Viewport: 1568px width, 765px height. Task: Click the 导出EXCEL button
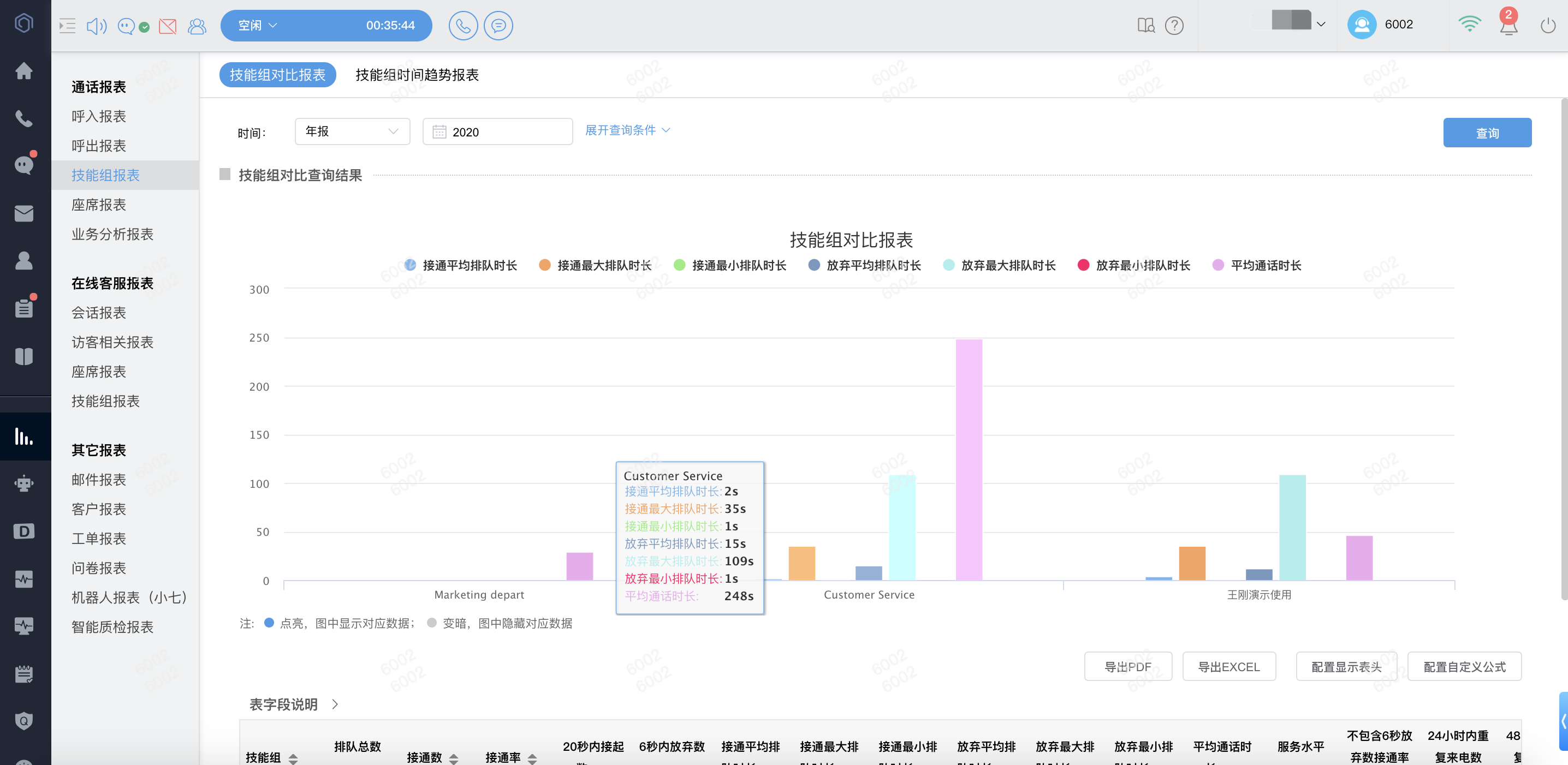pos(1229,666)
